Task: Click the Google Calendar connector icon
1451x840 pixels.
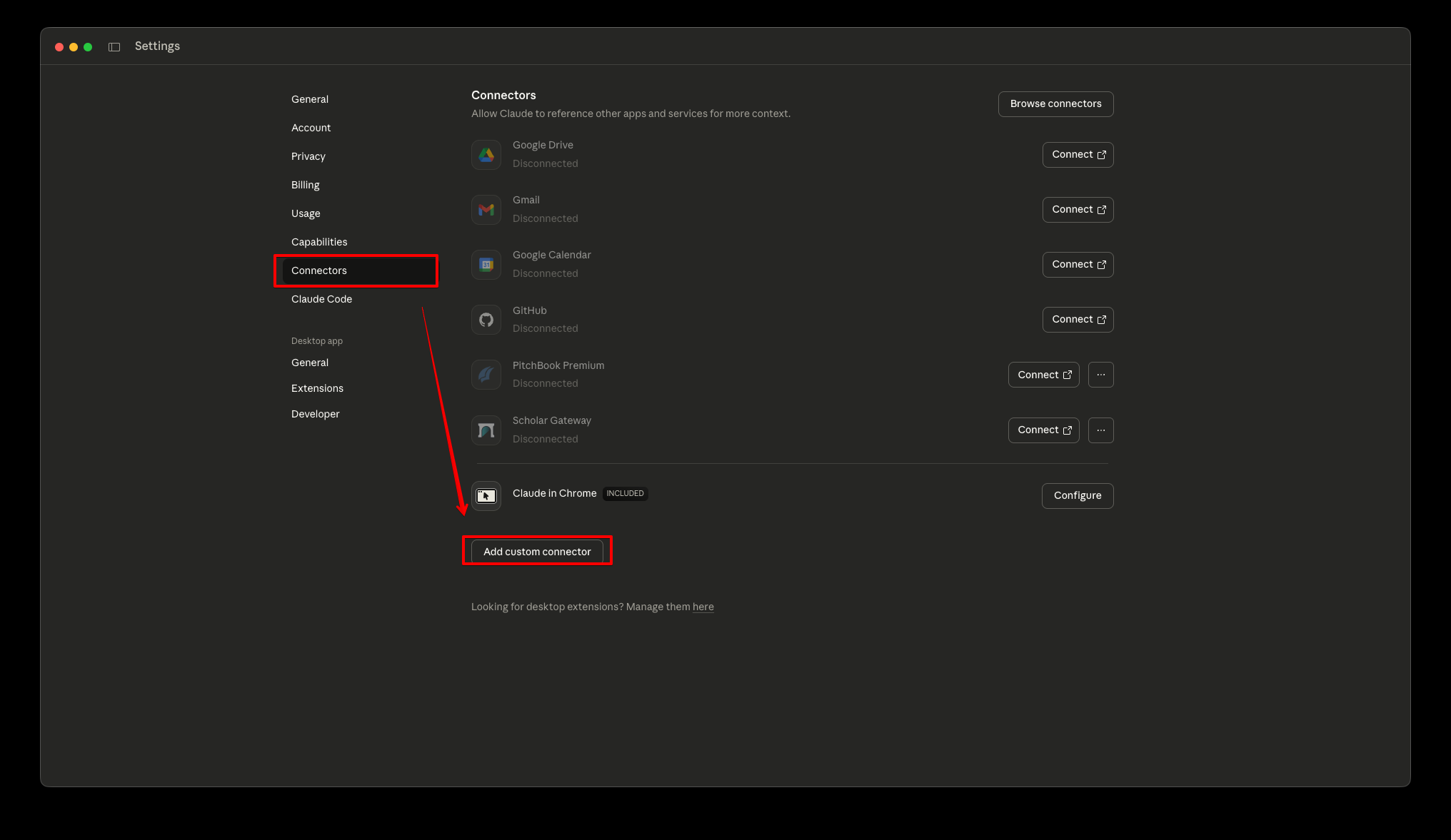Action: (x=486, y=265)
